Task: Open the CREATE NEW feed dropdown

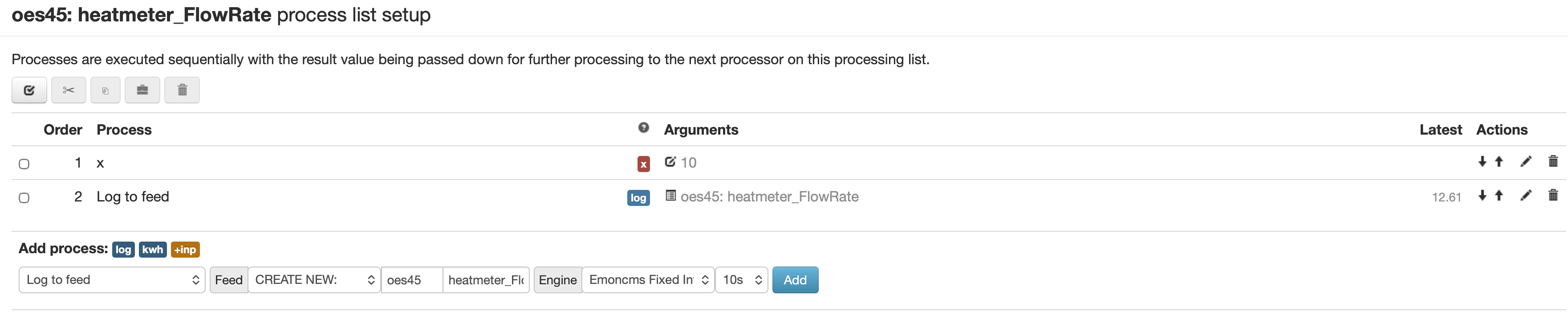Action: pyautogui.click(x=314, y=280)
